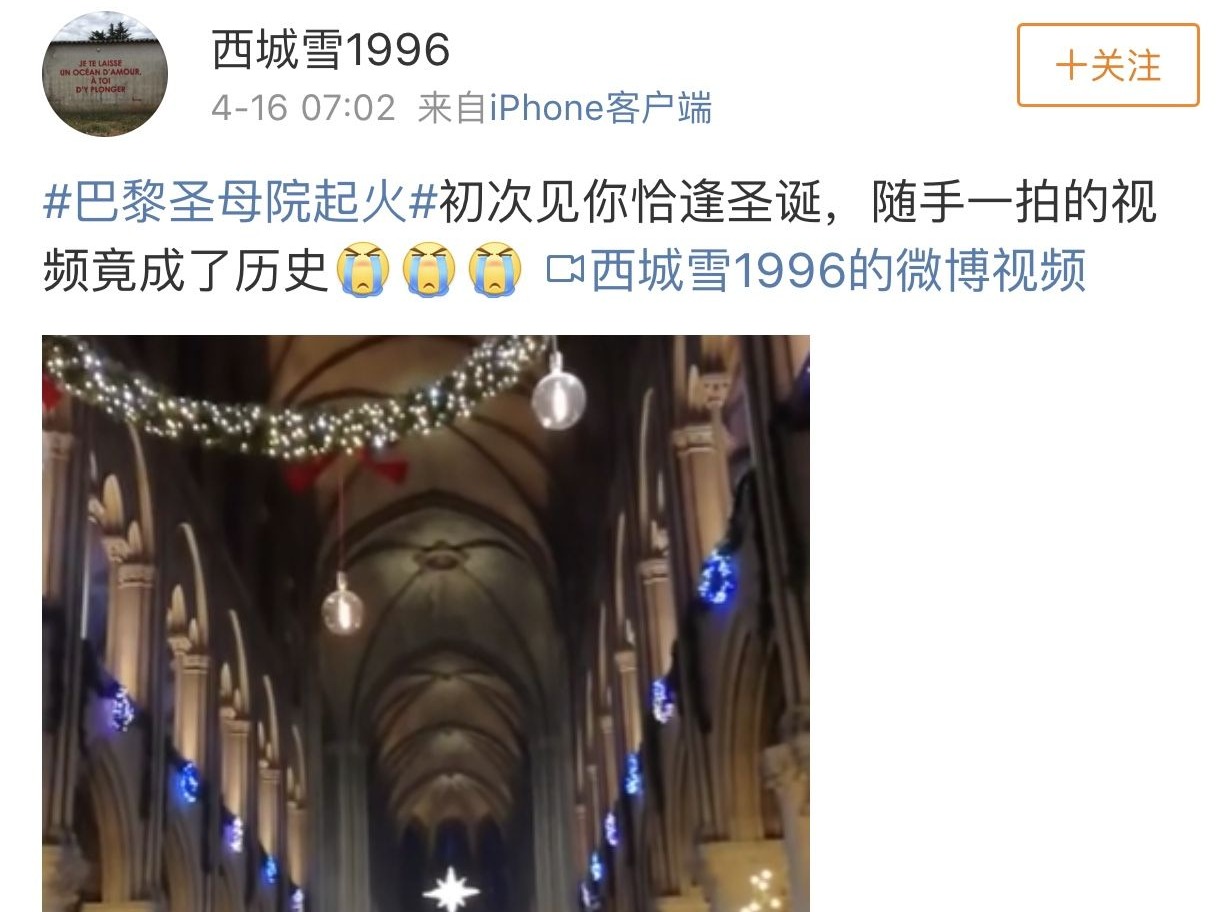Select the post timestamp 4-16 07:02
1217x912 pixels.
pyautogui.click(x=303, y=107)
